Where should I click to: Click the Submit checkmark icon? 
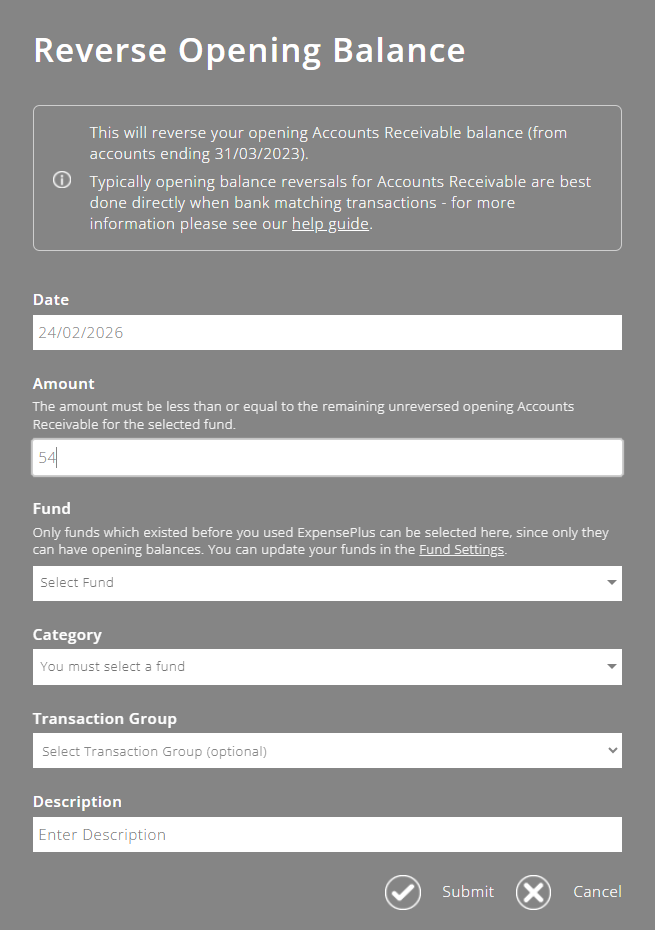tap(403, 892)
